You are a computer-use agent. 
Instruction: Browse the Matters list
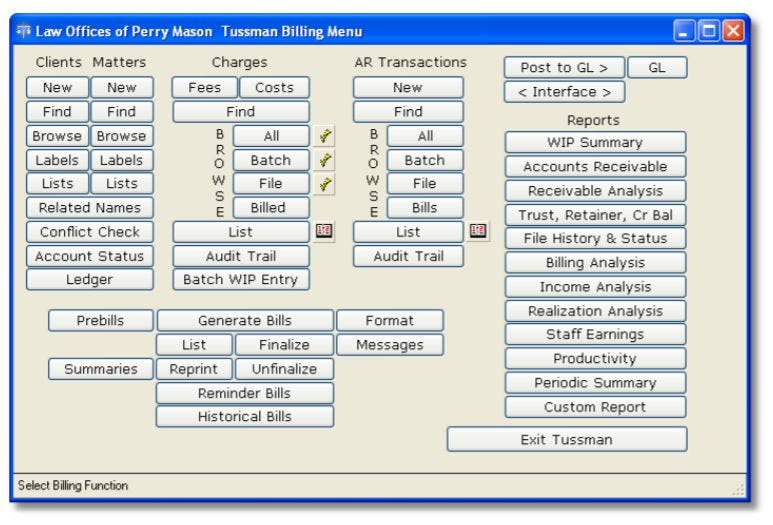pyautogui.click(x=122, y=136)
